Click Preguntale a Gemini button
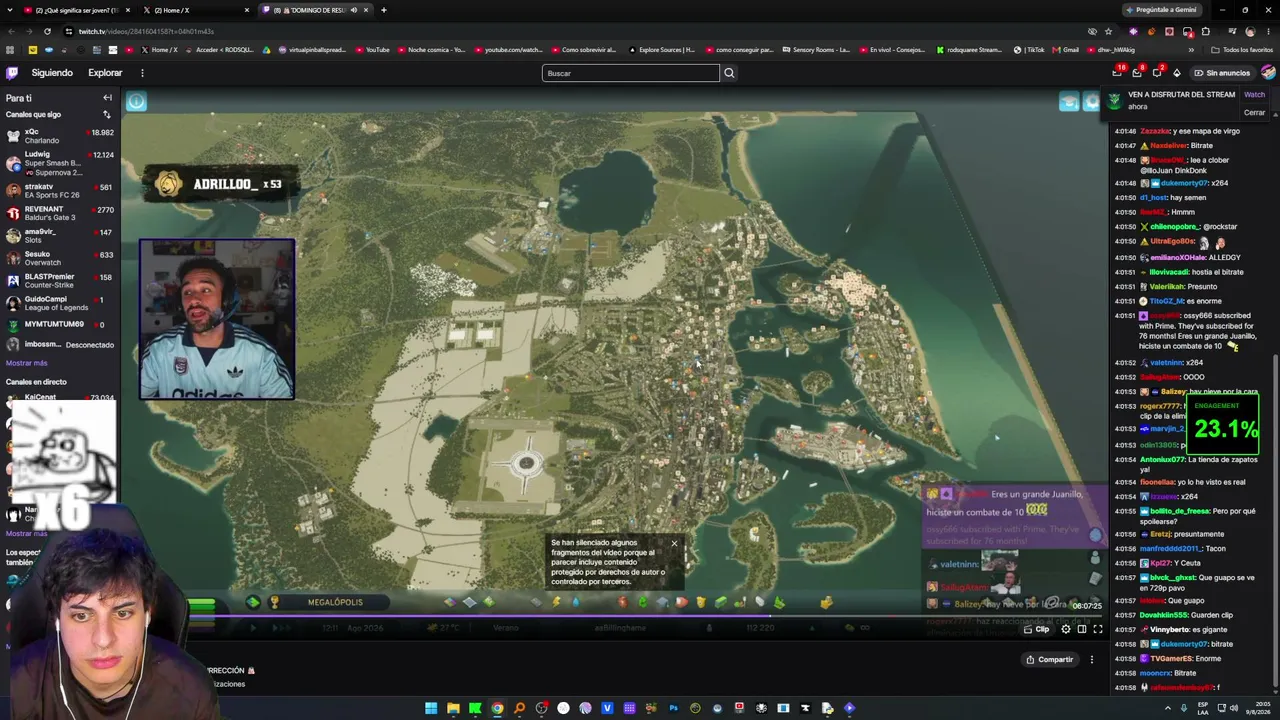The width and height of the screenshot is (1280, 720). pyautogui.click(x=1161, y=10)
